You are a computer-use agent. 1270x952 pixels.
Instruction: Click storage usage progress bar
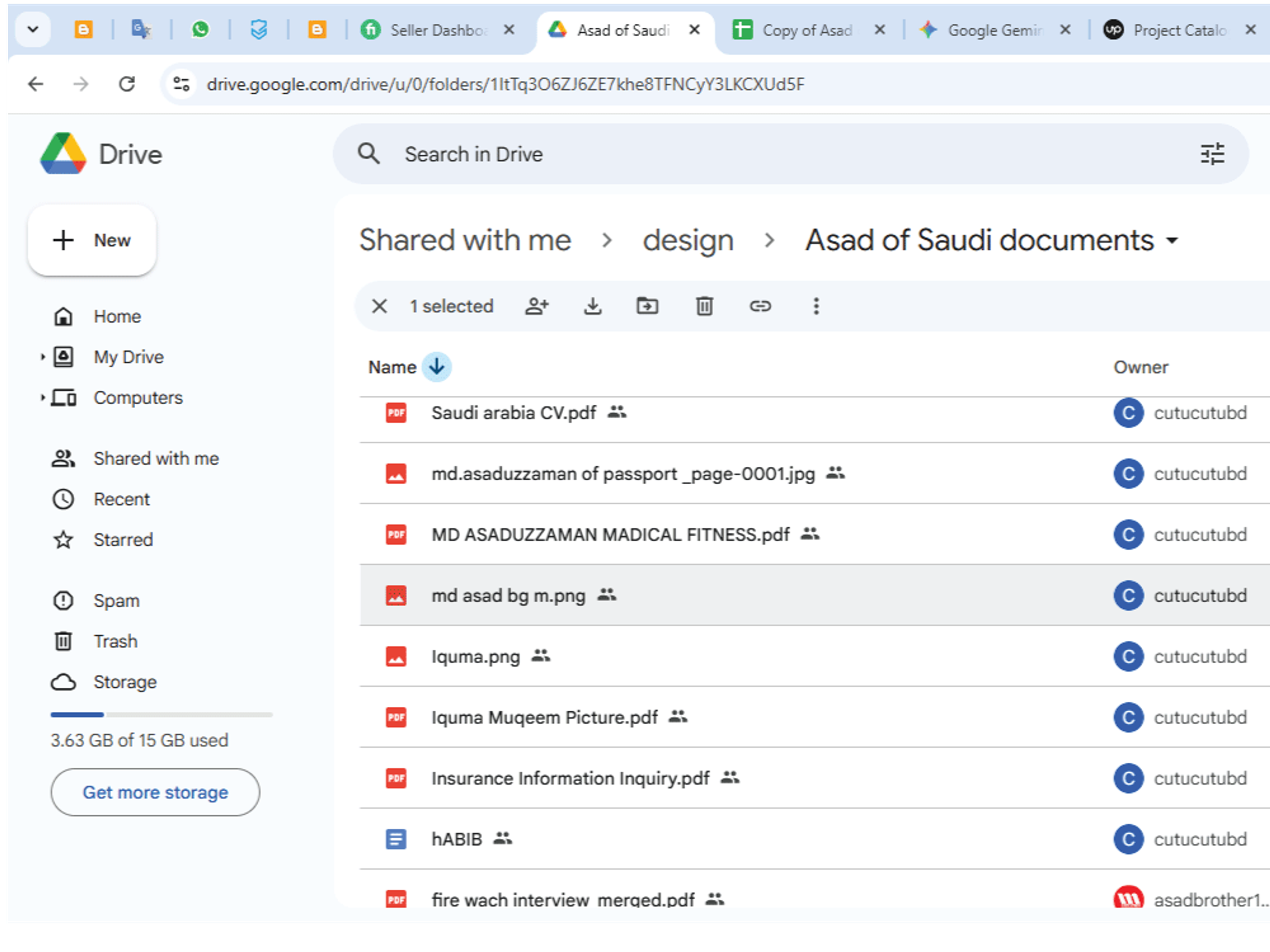(x=161, y=714)
